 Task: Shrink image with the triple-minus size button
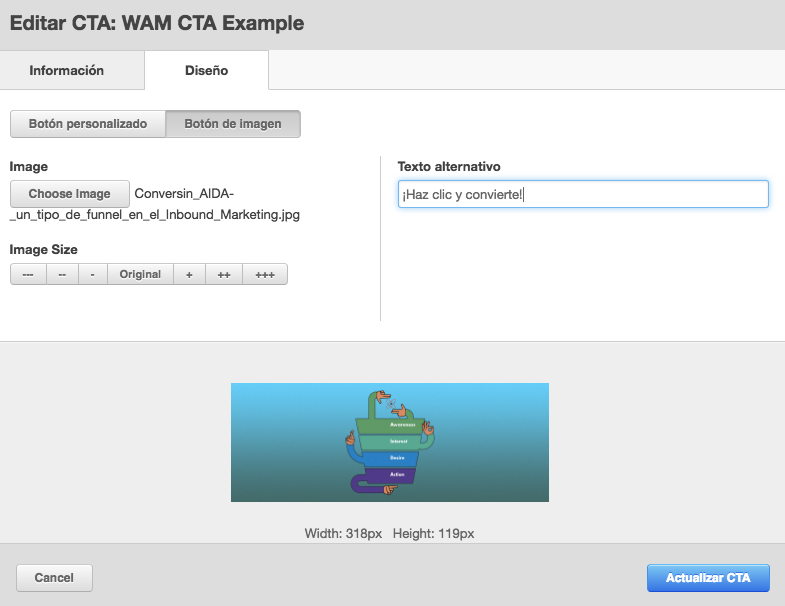point(28,274)
